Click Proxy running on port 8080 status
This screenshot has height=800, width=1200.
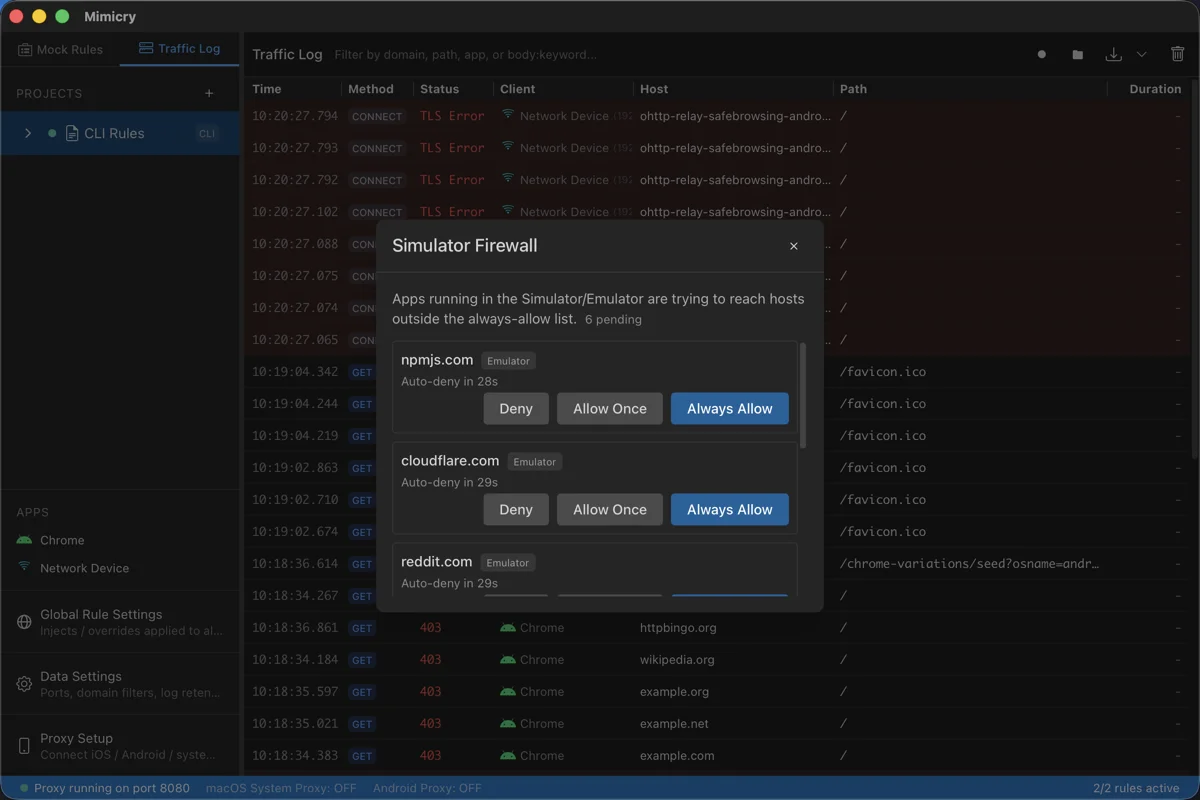pos(105,788)
